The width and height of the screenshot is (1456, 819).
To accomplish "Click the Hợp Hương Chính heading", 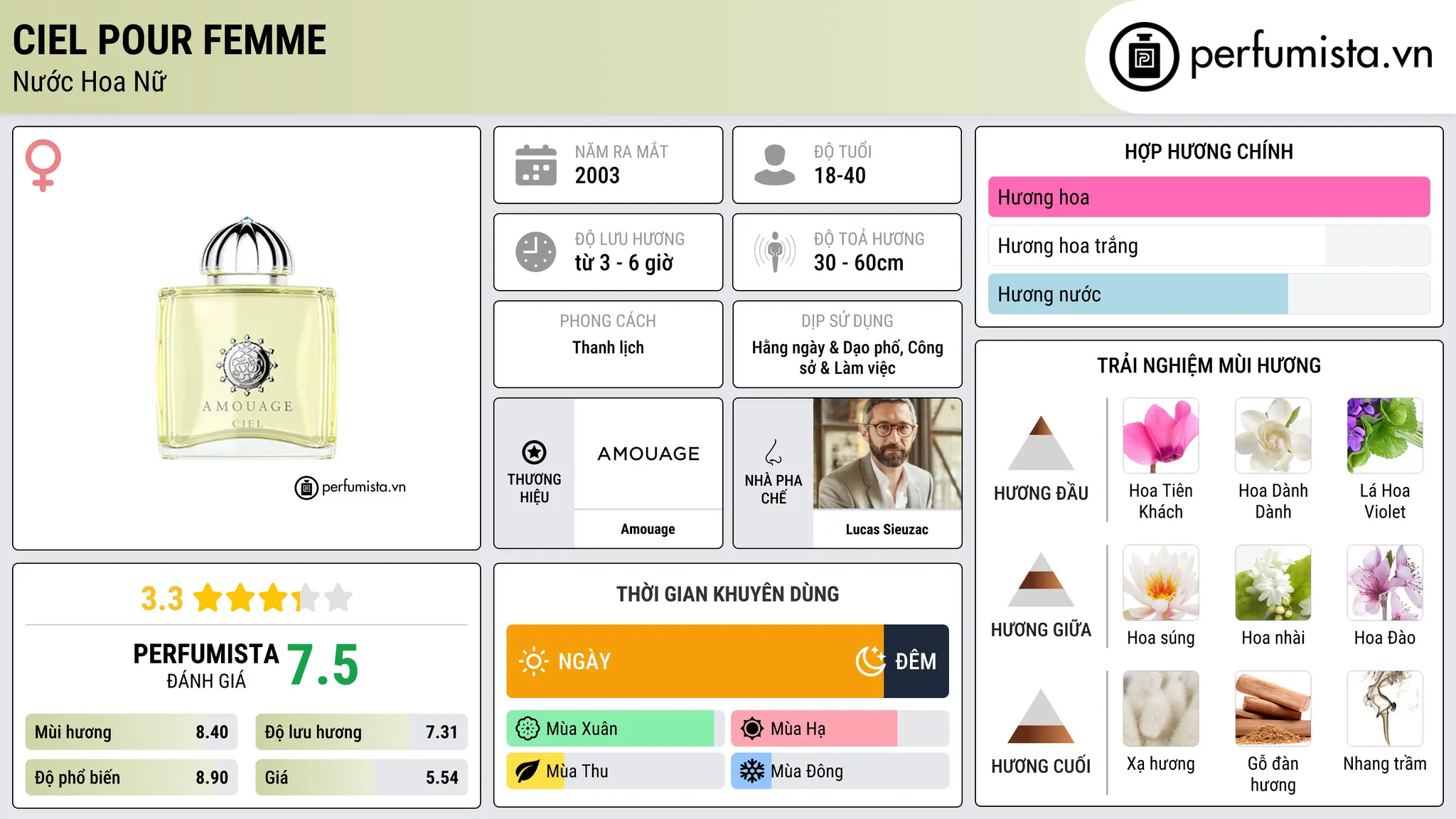I will (1209, 151).
